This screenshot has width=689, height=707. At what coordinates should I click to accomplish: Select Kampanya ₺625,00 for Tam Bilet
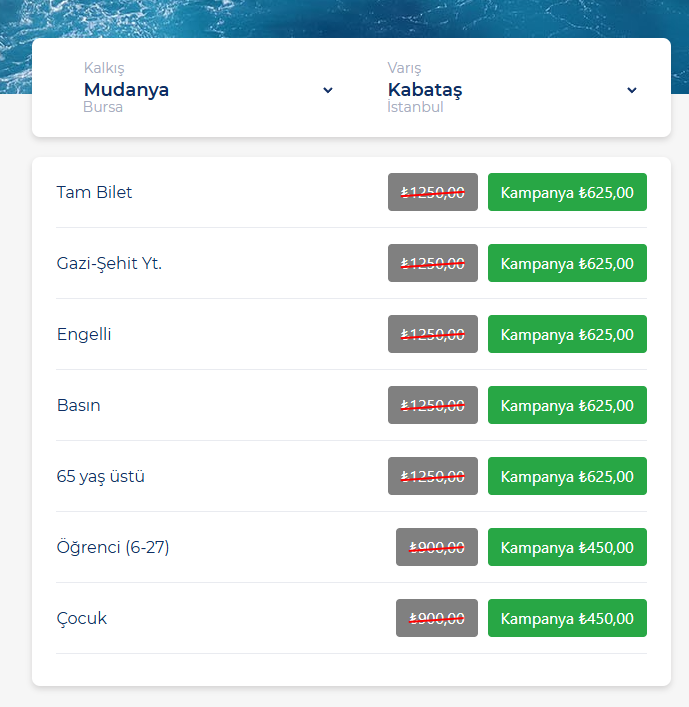(x=567, y=192)
